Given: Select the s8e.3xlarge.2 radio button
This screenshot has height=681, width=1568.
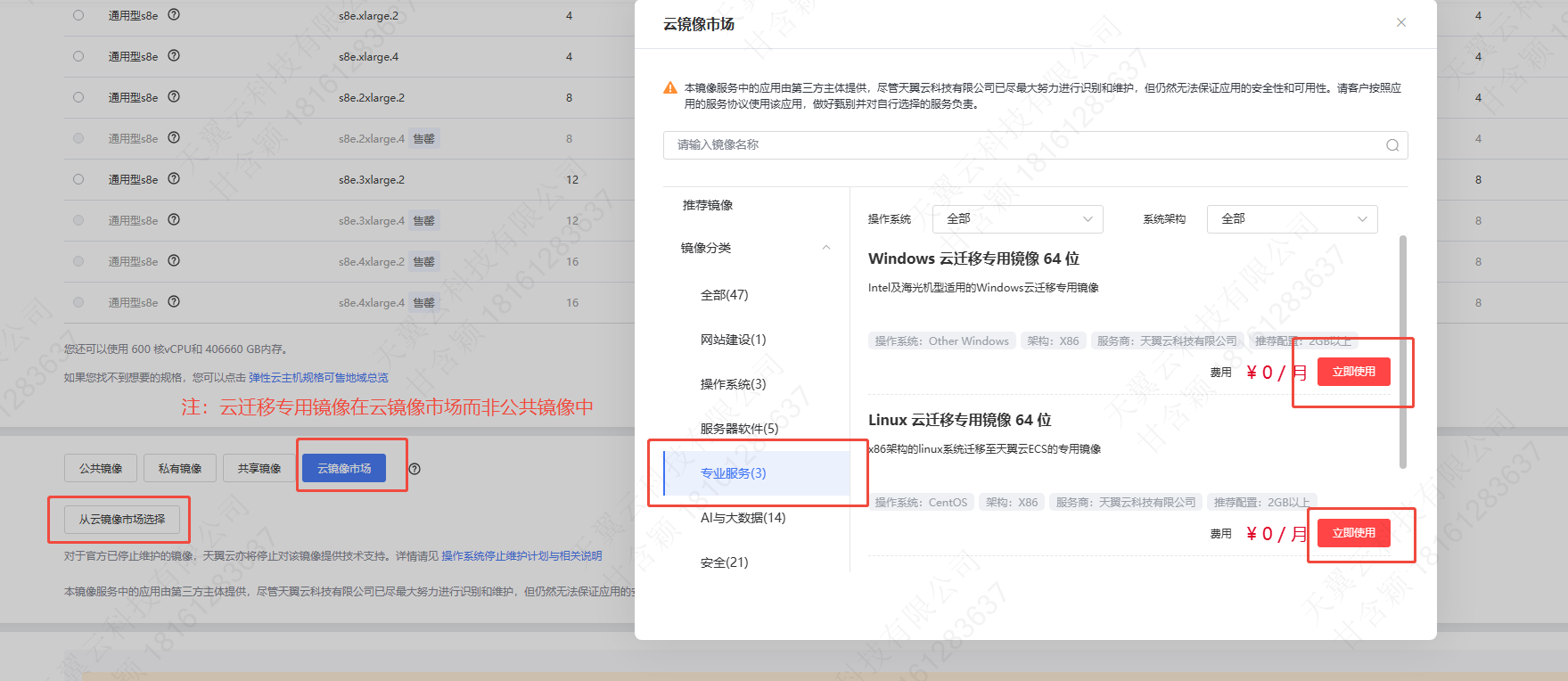Looking at the screenshot, I should (78, 179).
